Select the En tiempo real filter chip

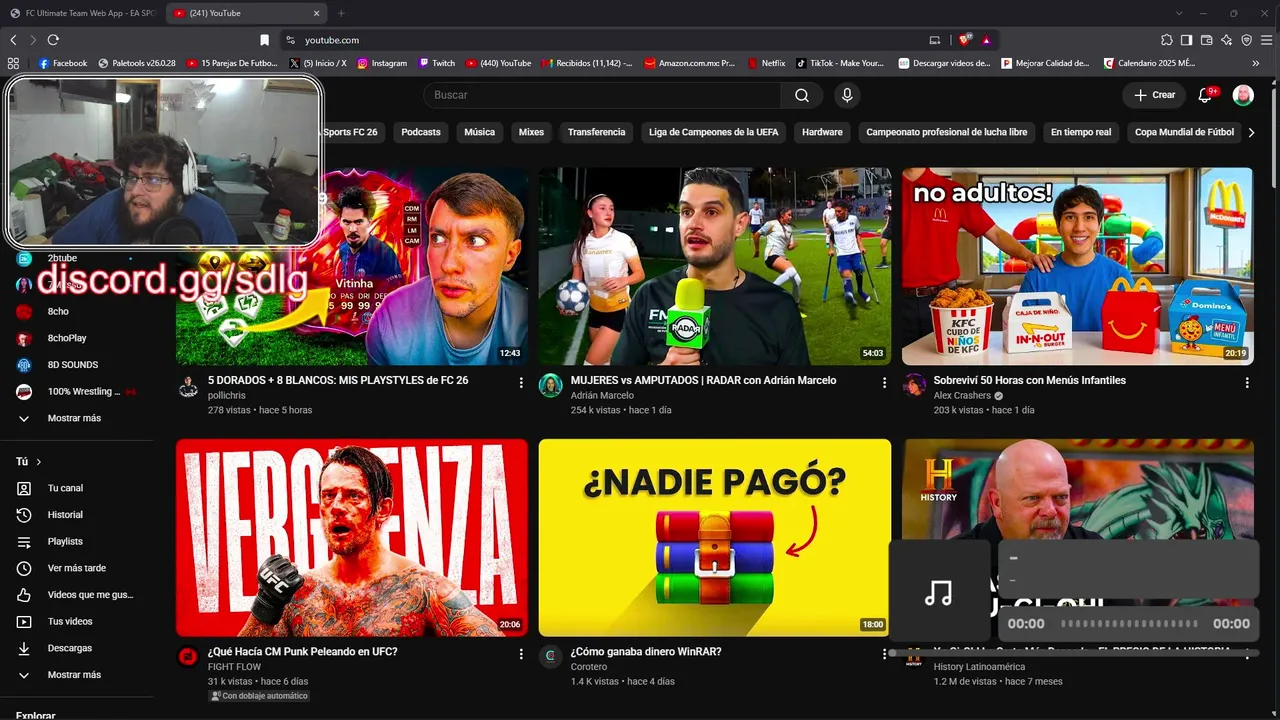(x=1081, y=132)
